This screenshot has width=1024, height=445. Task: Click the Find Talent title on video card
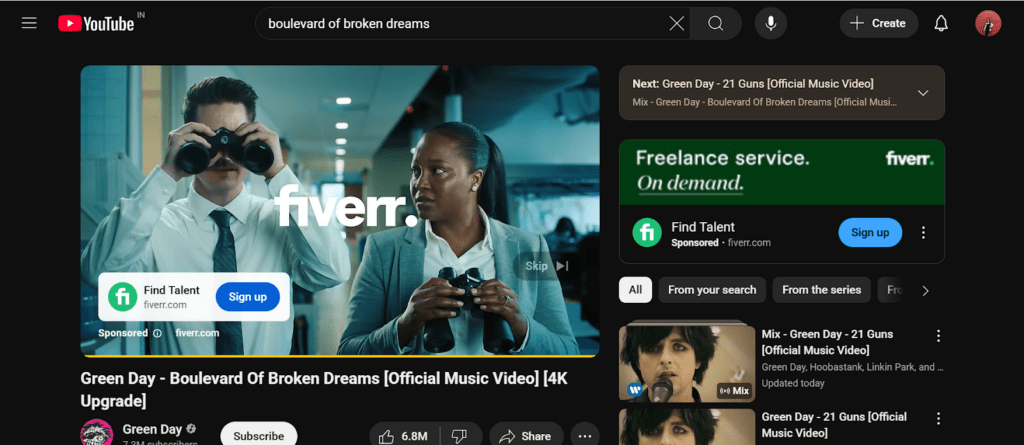(172, 290)
